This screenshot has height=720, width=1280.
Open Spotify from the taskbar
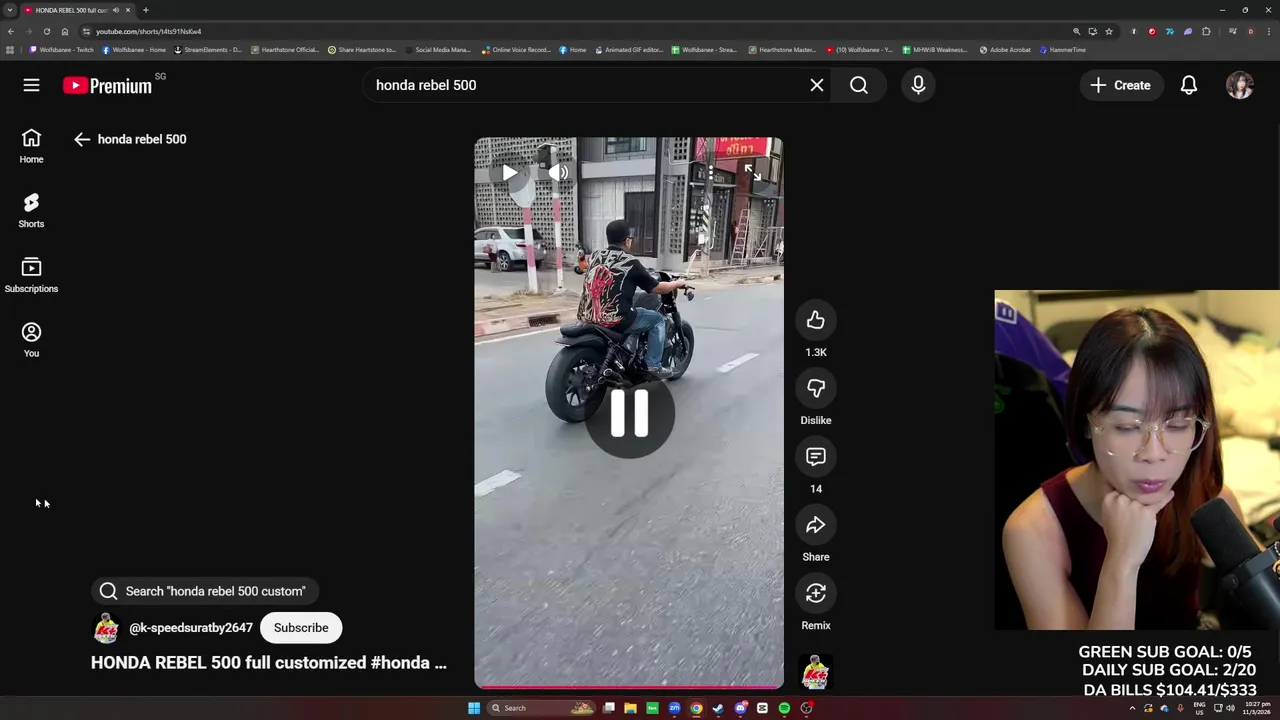[784, 708]
